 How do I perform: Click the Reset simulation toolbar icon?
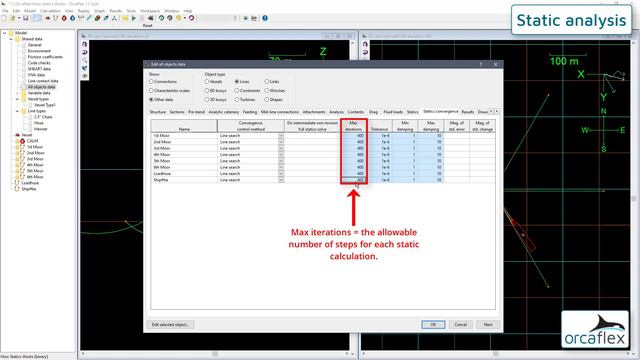[x=150, y=18]
